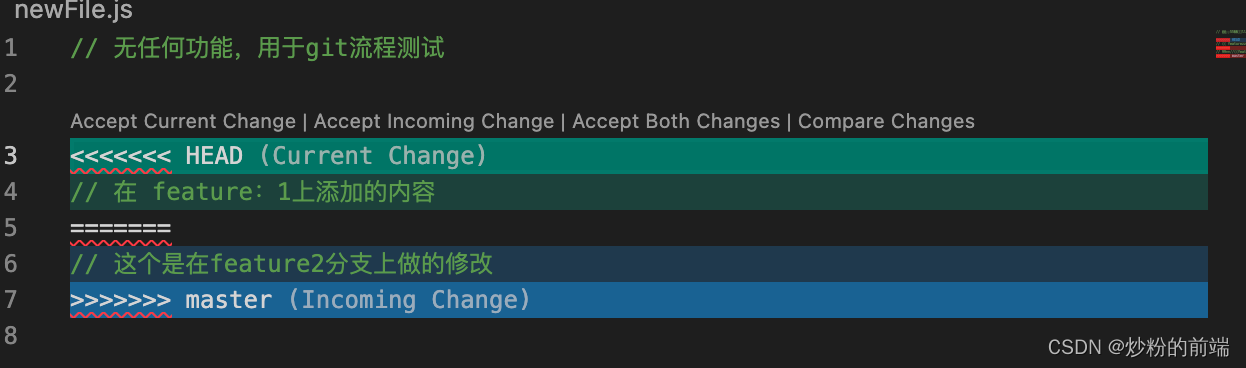Click line number 4 in gutter

pos(10,192)
